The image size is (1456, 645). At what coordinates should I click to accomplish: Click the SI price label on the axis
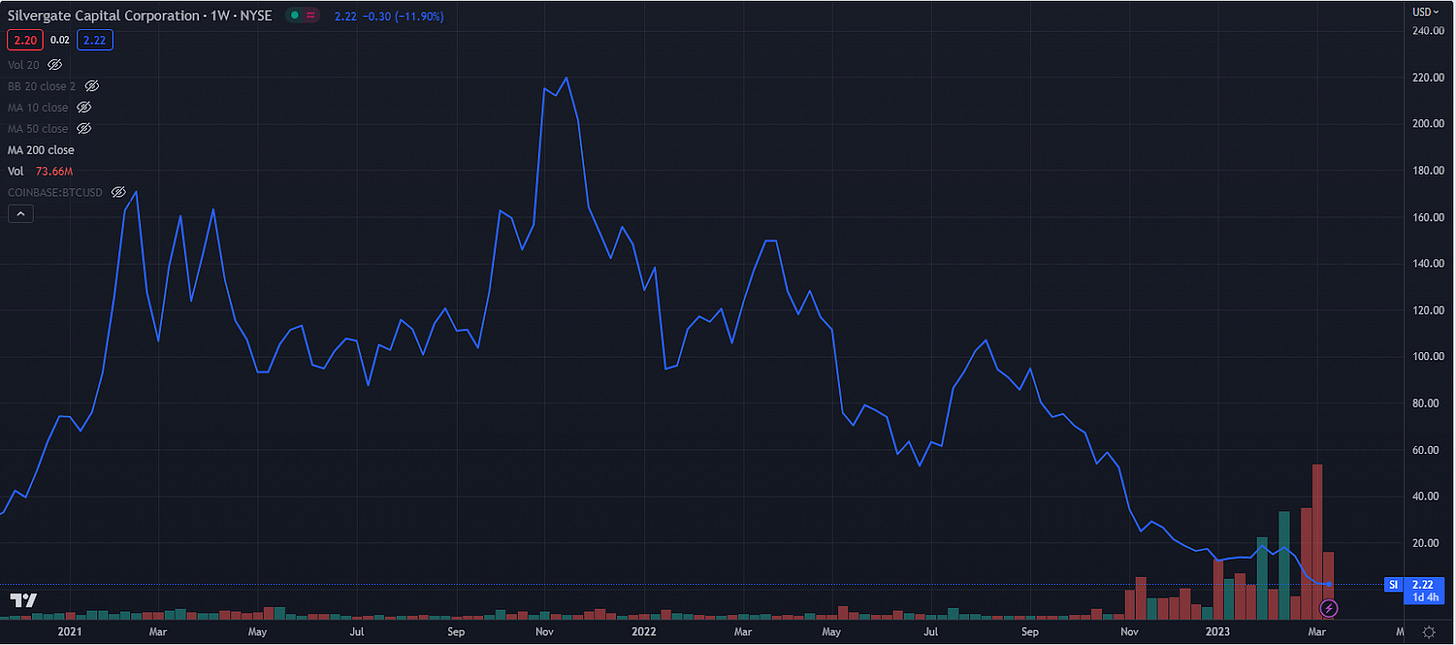click(x=1392, y=584)
